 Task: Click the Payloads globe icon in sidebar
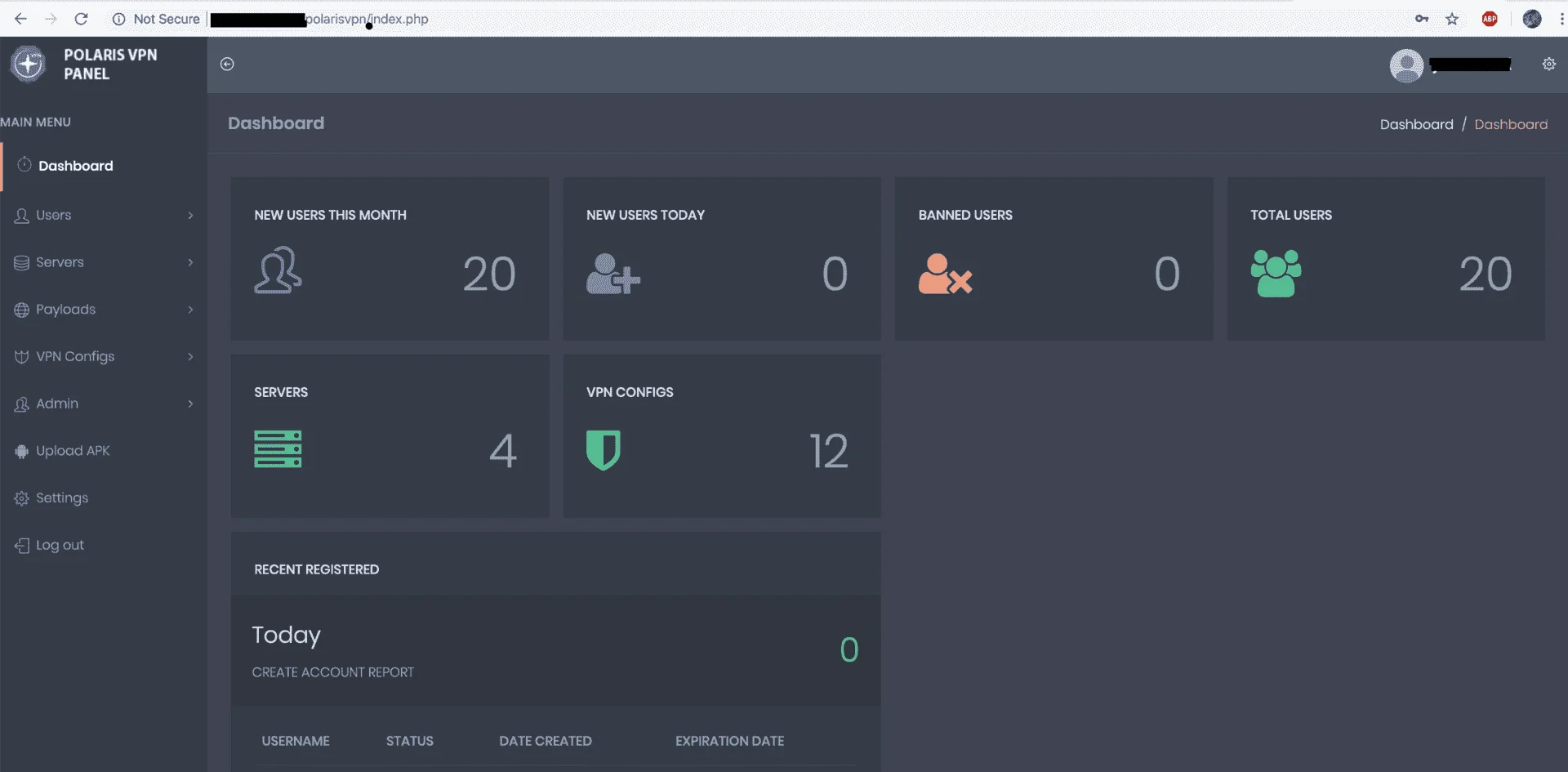click(x=22, y=310)
